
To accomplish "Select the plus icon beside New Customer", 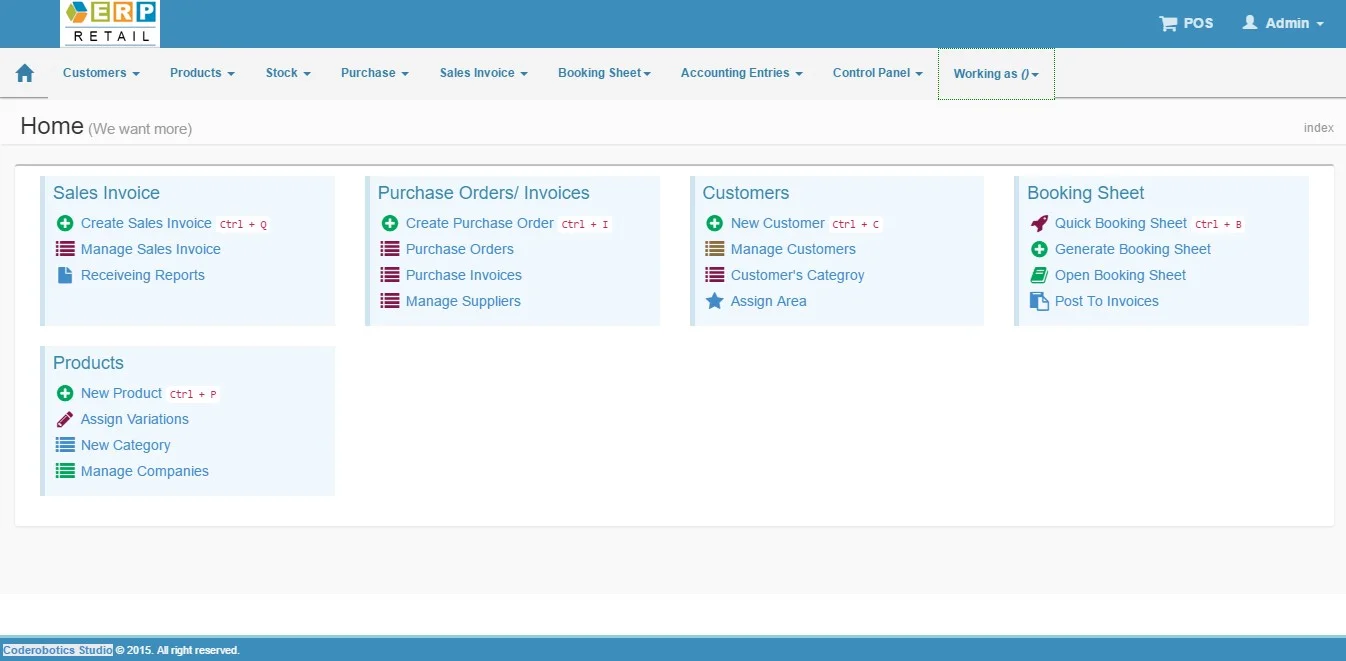I will 714,223.
